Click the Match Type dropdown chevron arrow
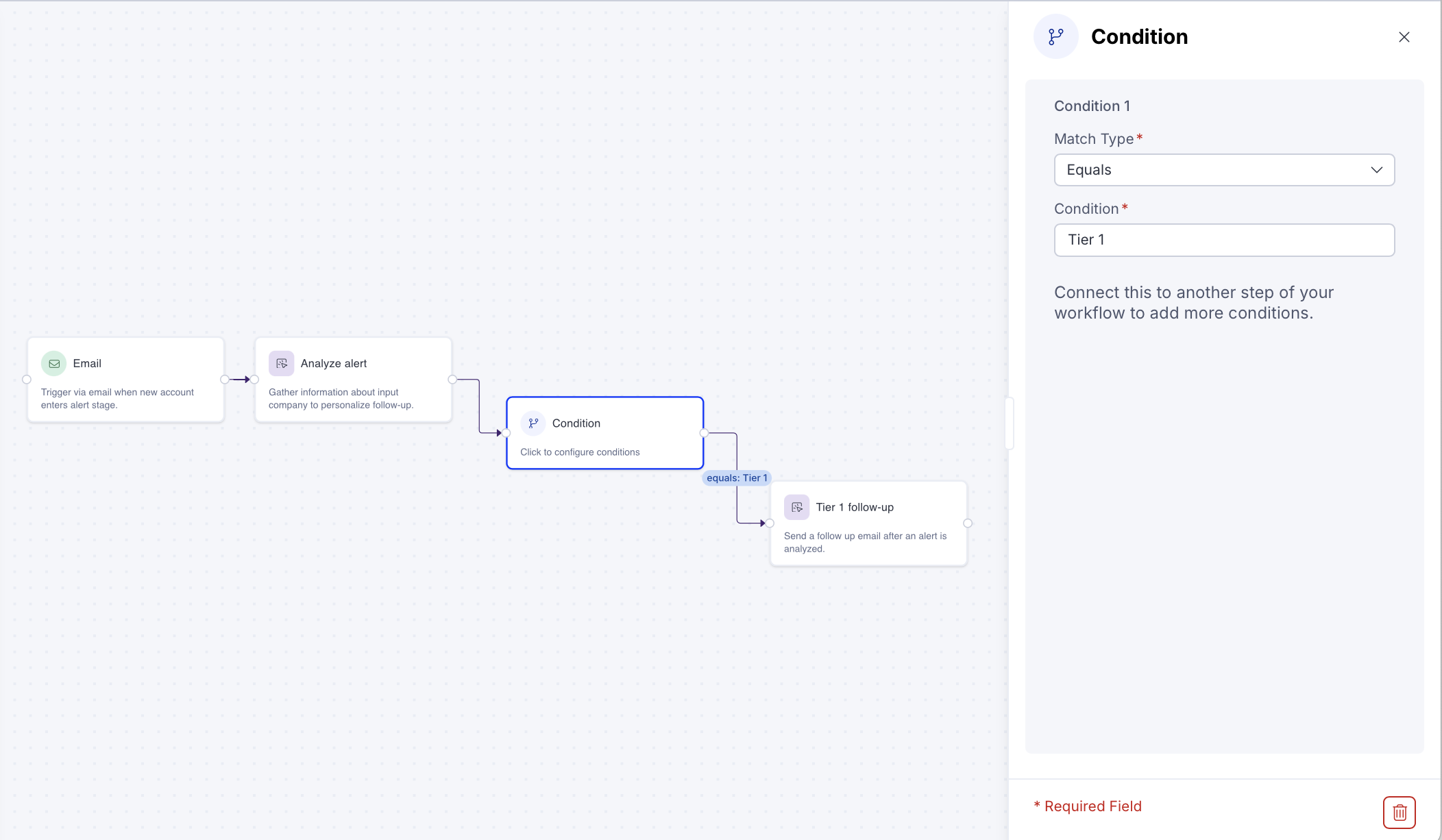The image size is (1442, 840). point(1376,170)
